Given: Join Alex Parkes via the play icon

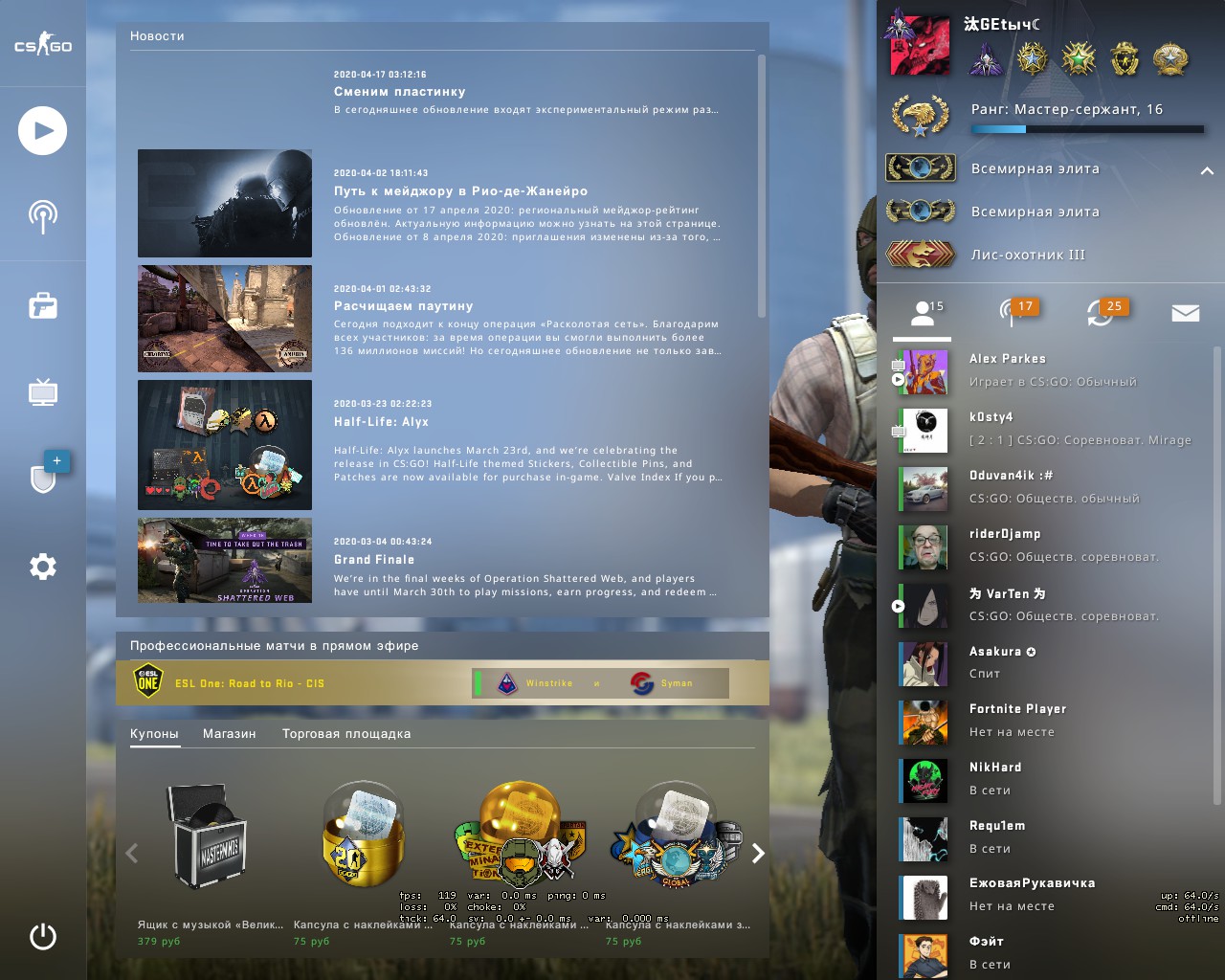Looking at the screenshot, I should (898, 380).
